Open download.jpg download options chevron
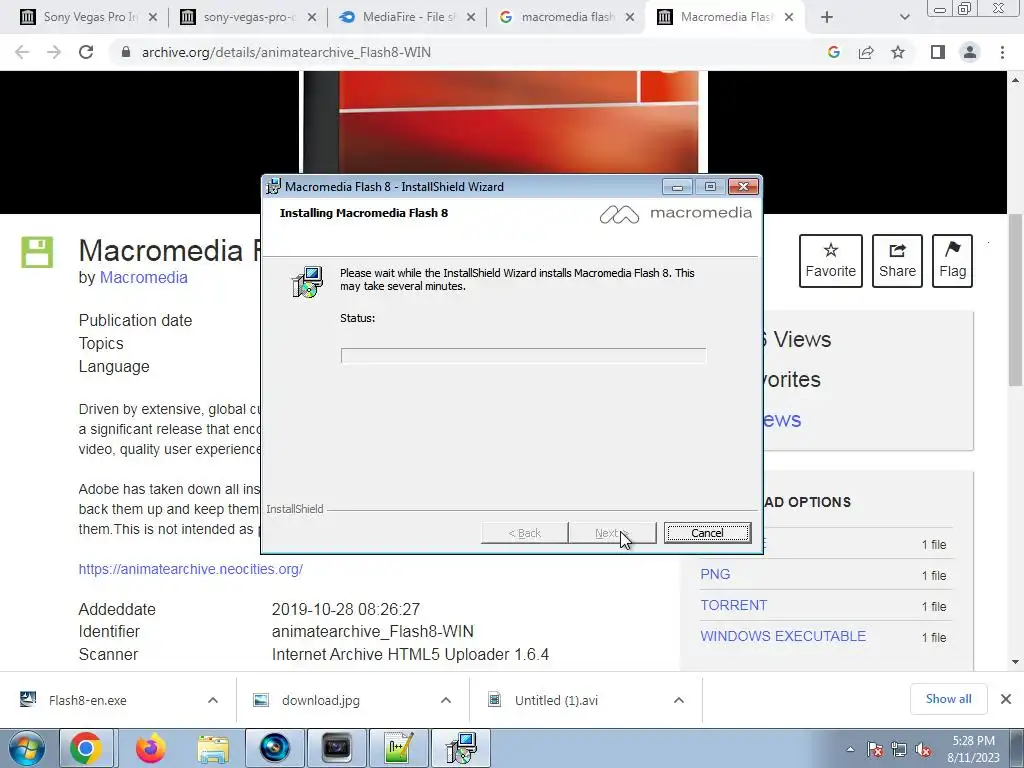The image size is (1024, 768). tap(446, 700)
